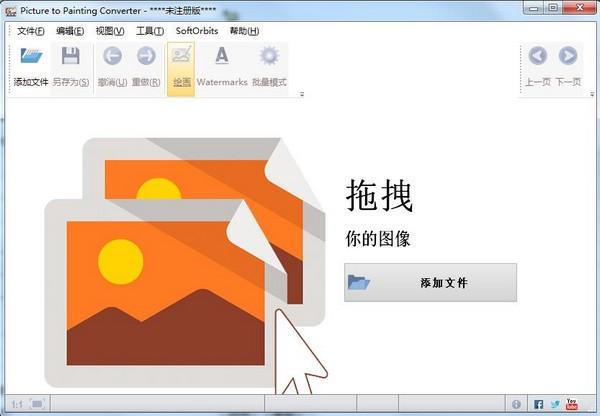Open 批量模式 batch mode gear icon
Viewport: 600px width, 416px height.
click(269, 56)
